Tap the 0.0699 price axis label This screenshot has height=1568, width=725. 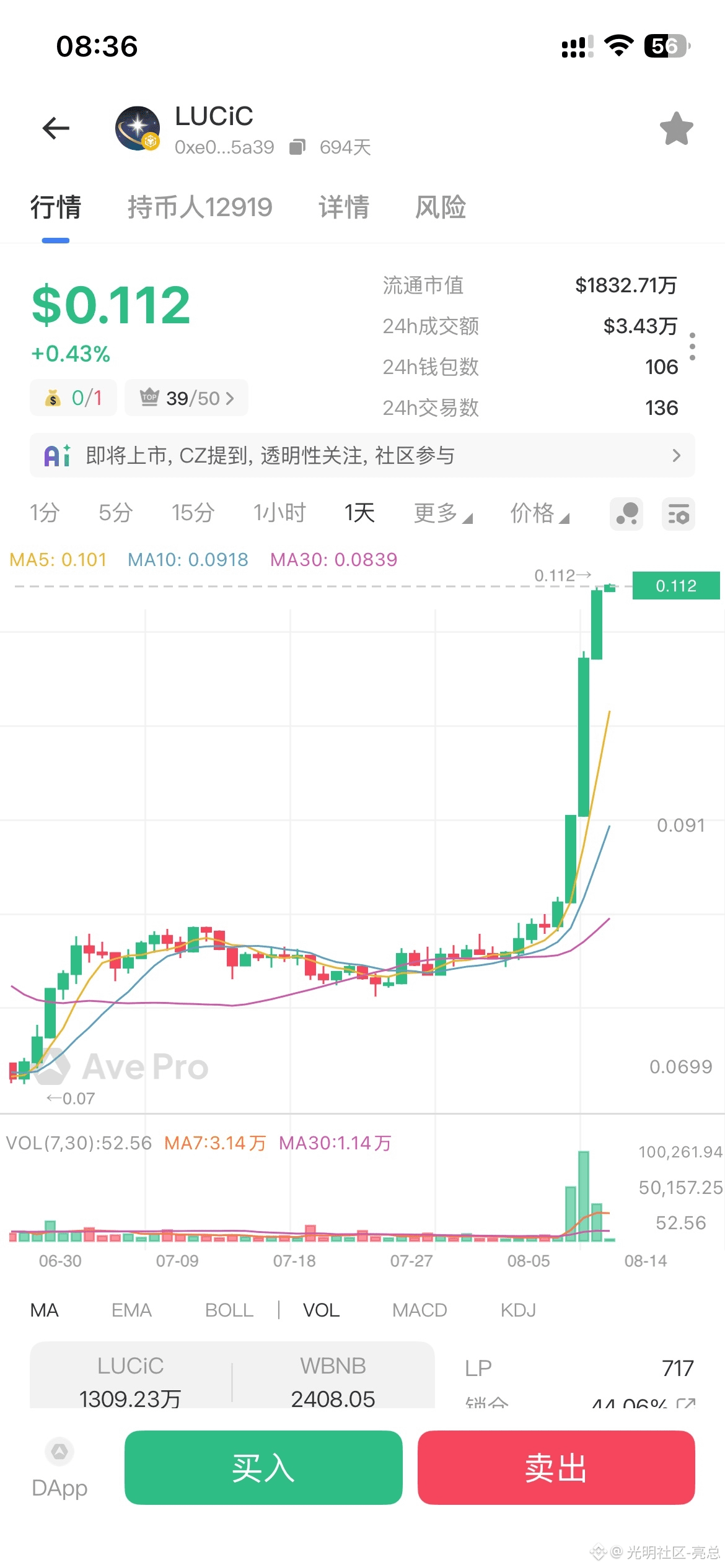tap(681, 1066)
